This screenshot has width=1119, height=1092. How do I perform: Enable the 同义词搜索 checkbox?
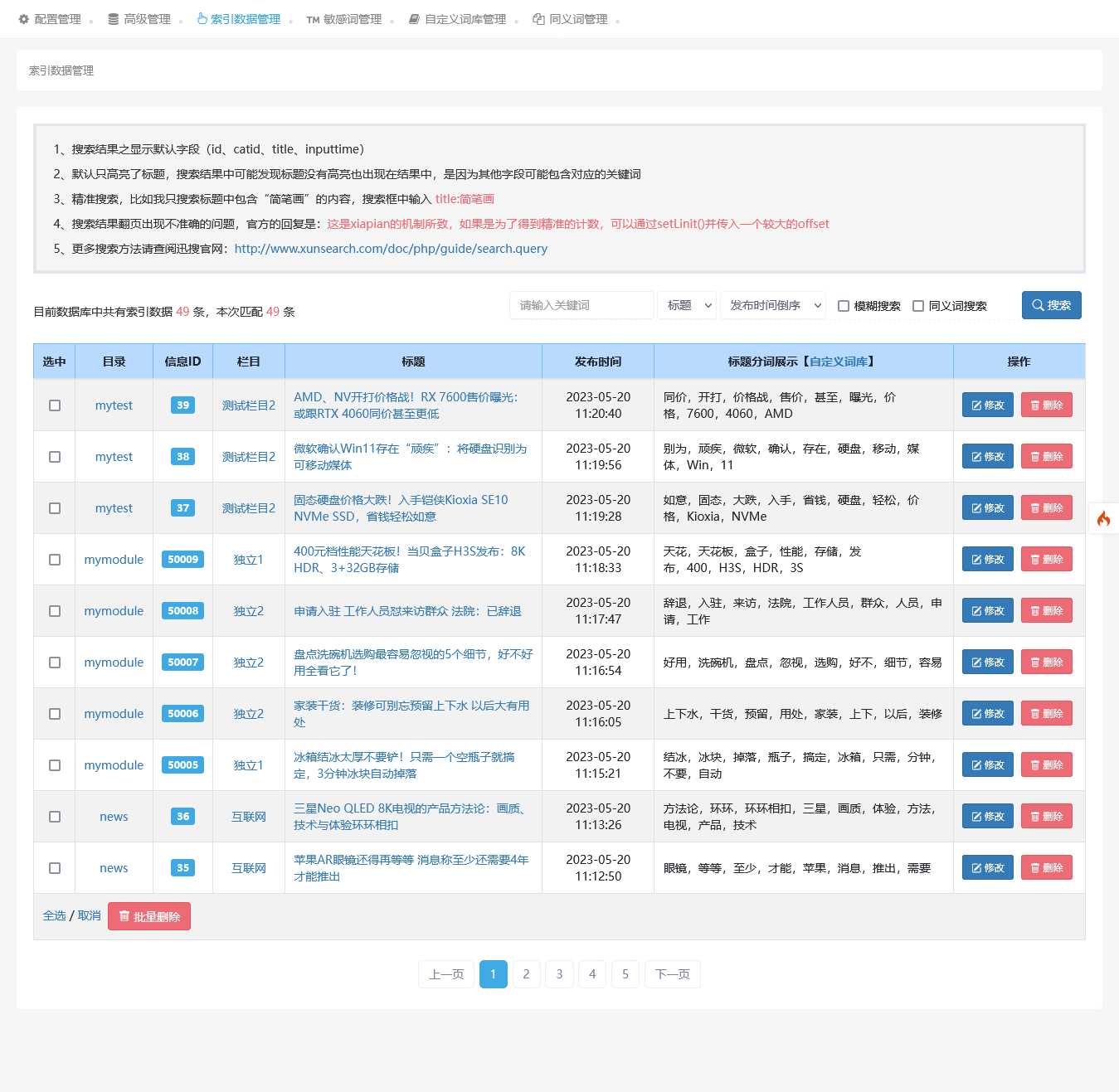pyautogui.click(x=918, y=306)
